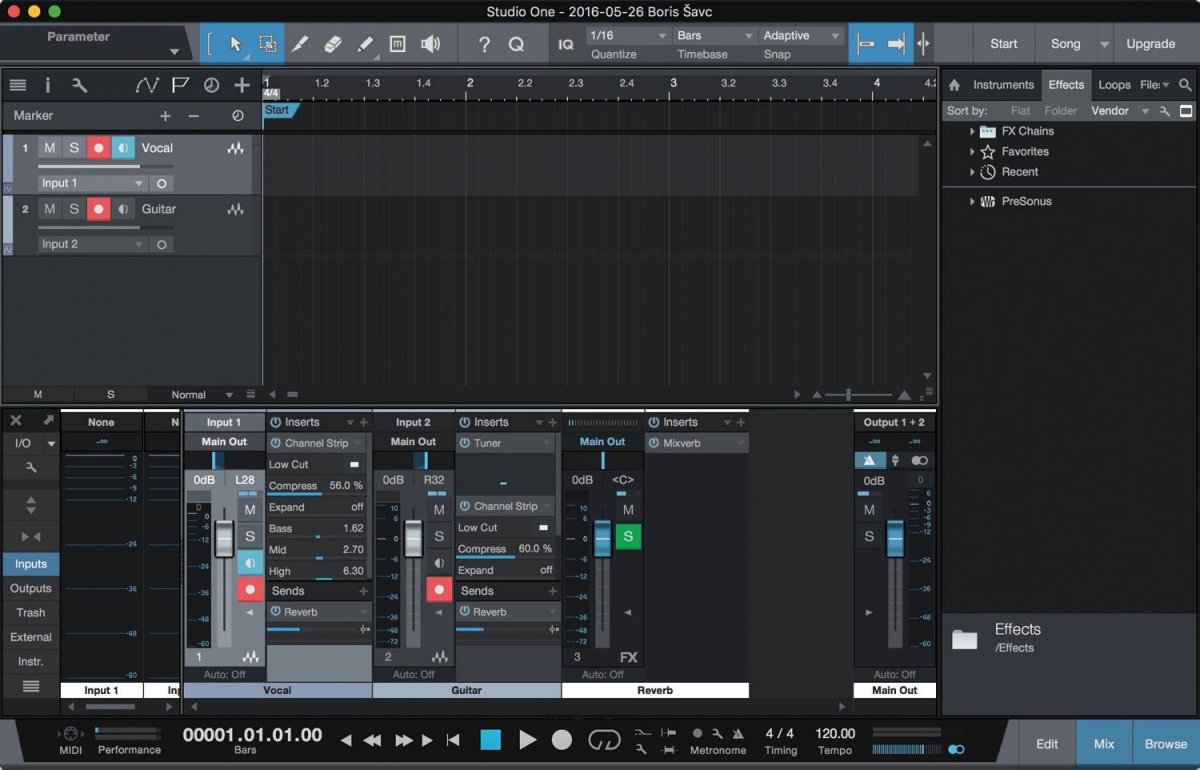Show the Inputs section in the mixer
Image resolution: width=1200 pixels, height=770 pixels.
coord(31,564)
